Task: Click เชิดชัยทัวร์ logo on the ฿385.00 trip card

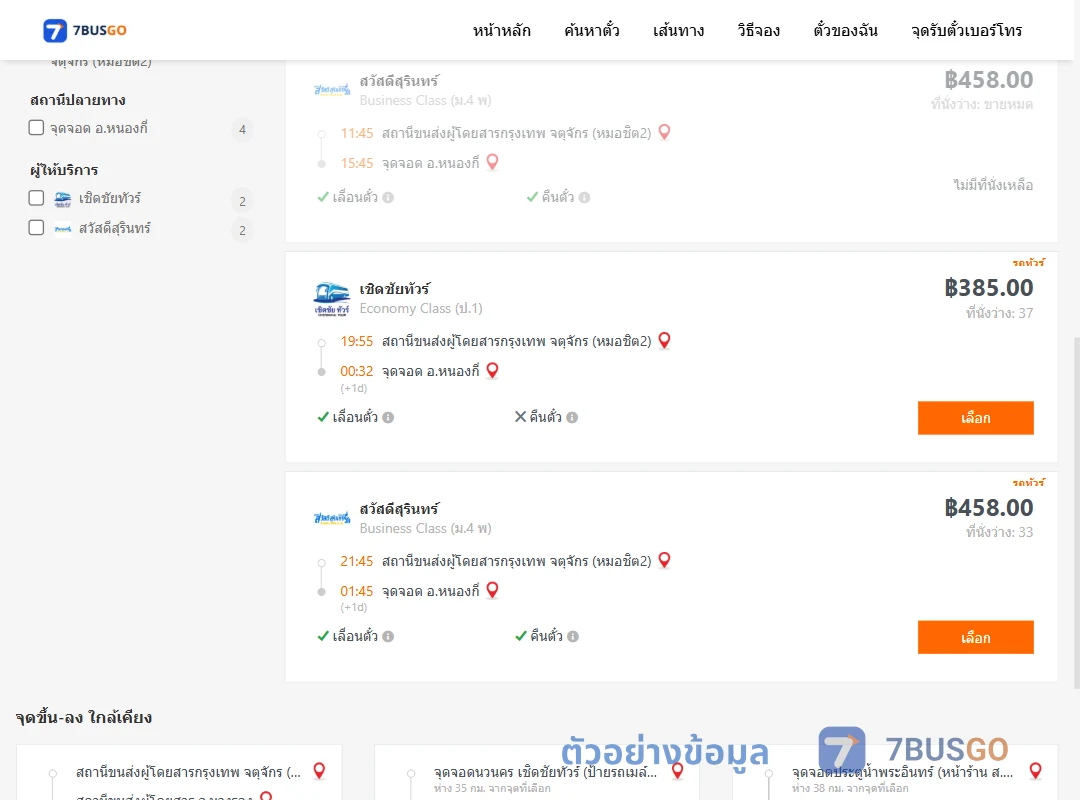Action: [x=331, y=298]
